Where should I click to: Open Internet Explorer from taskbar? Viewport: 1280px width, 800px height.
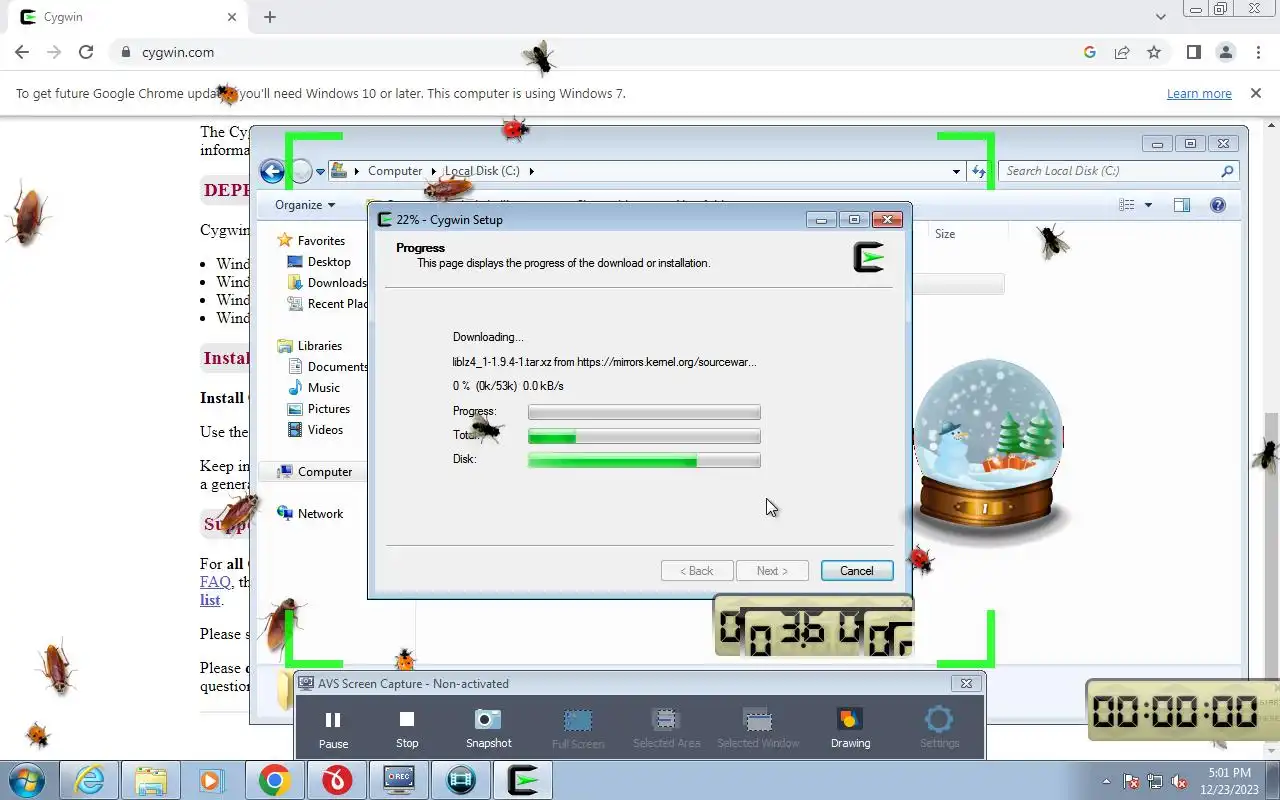(89, 781)
